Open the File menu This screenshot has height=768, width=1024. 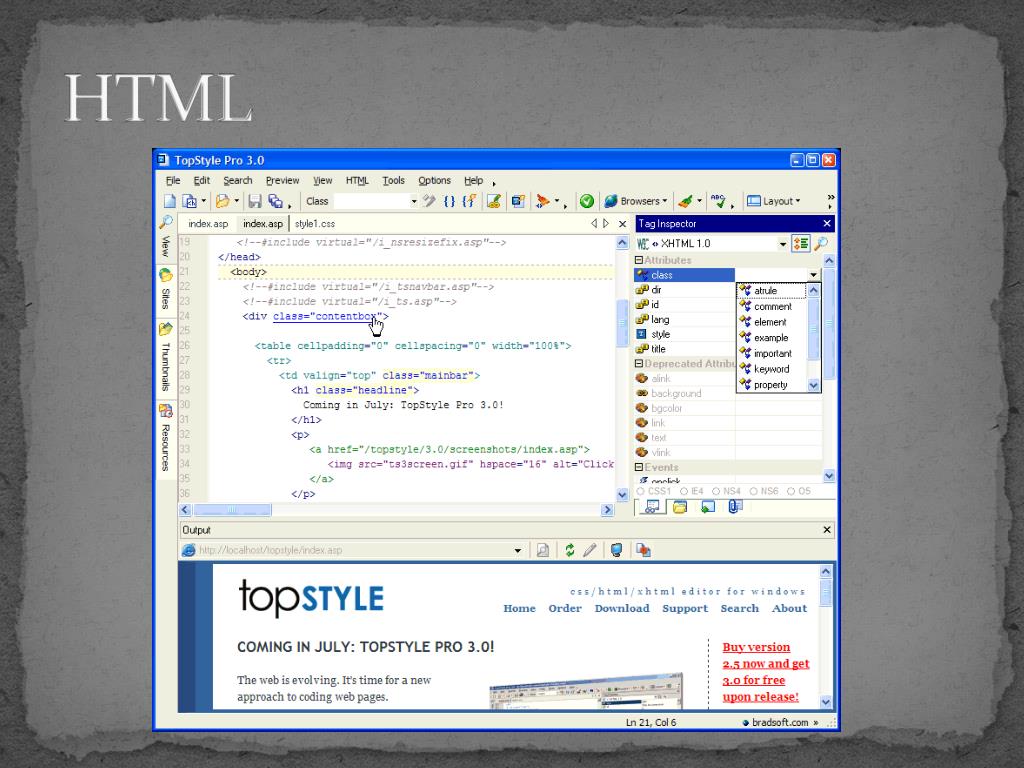[172, 181]
